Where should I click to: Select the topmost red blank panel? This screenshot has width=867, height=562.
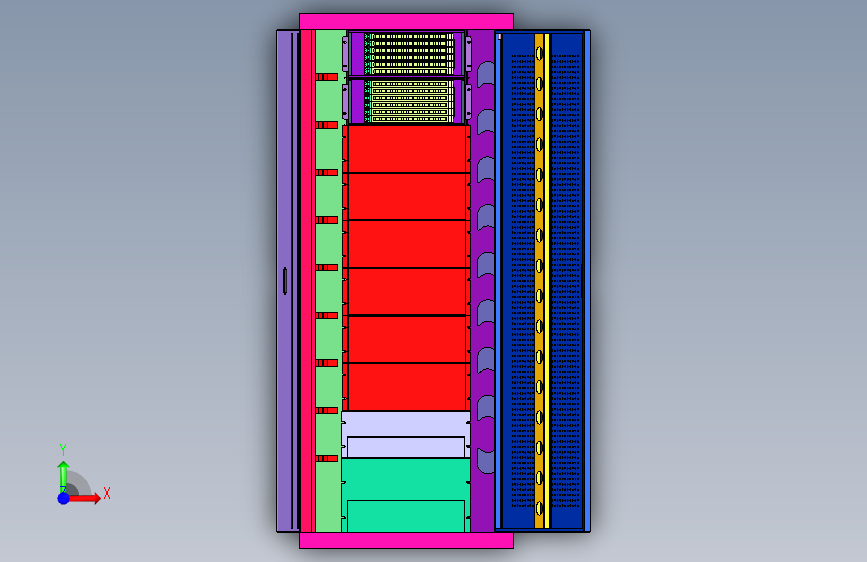(x=406, y=149)
